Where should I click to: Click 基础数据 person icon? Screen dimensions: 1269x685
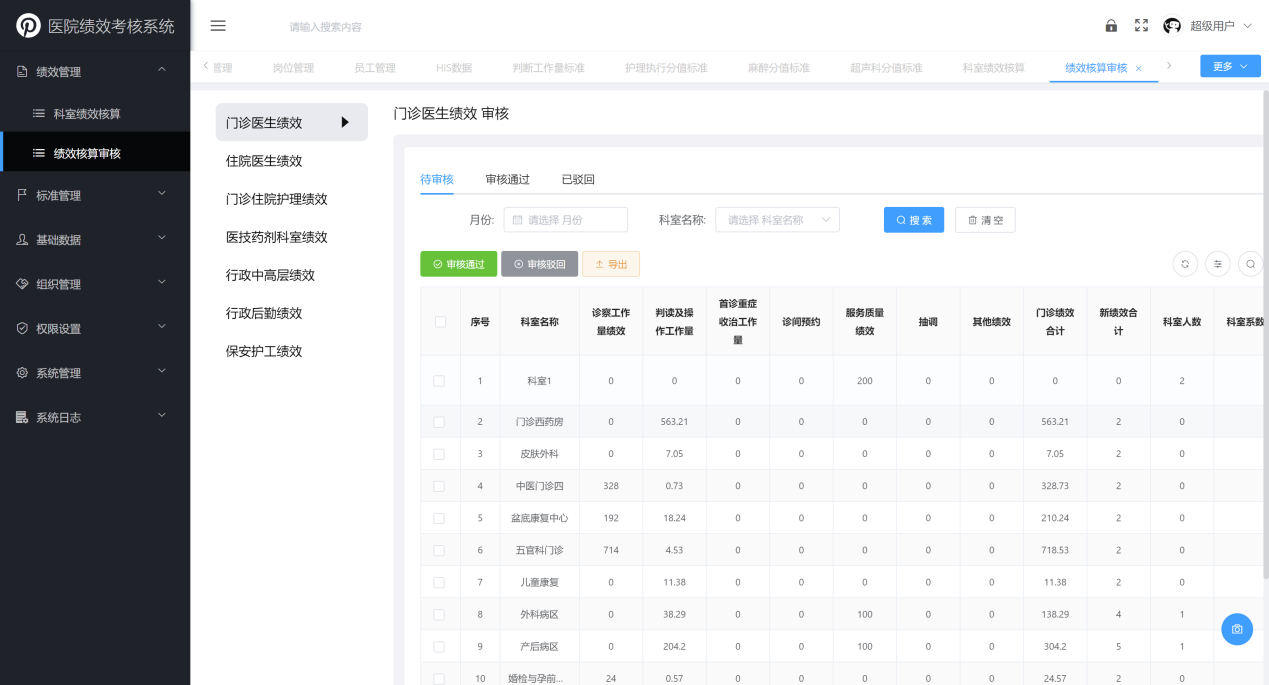(x=22, y=240)
